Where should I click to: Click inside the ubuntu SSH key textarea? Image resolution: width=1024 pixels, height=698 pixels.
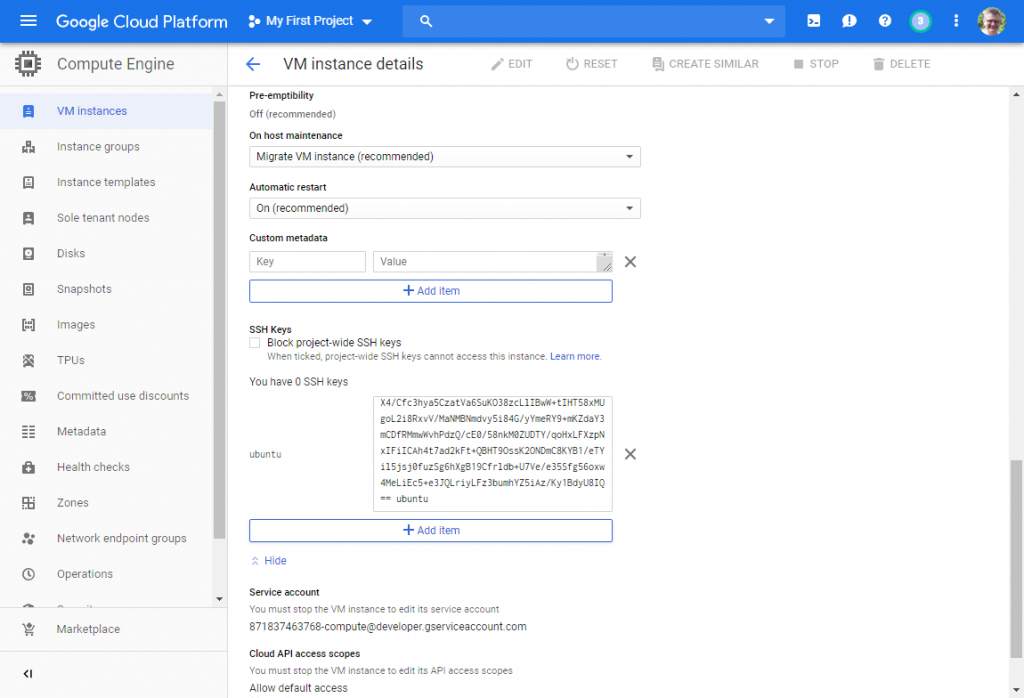click(x=492, y=454)
